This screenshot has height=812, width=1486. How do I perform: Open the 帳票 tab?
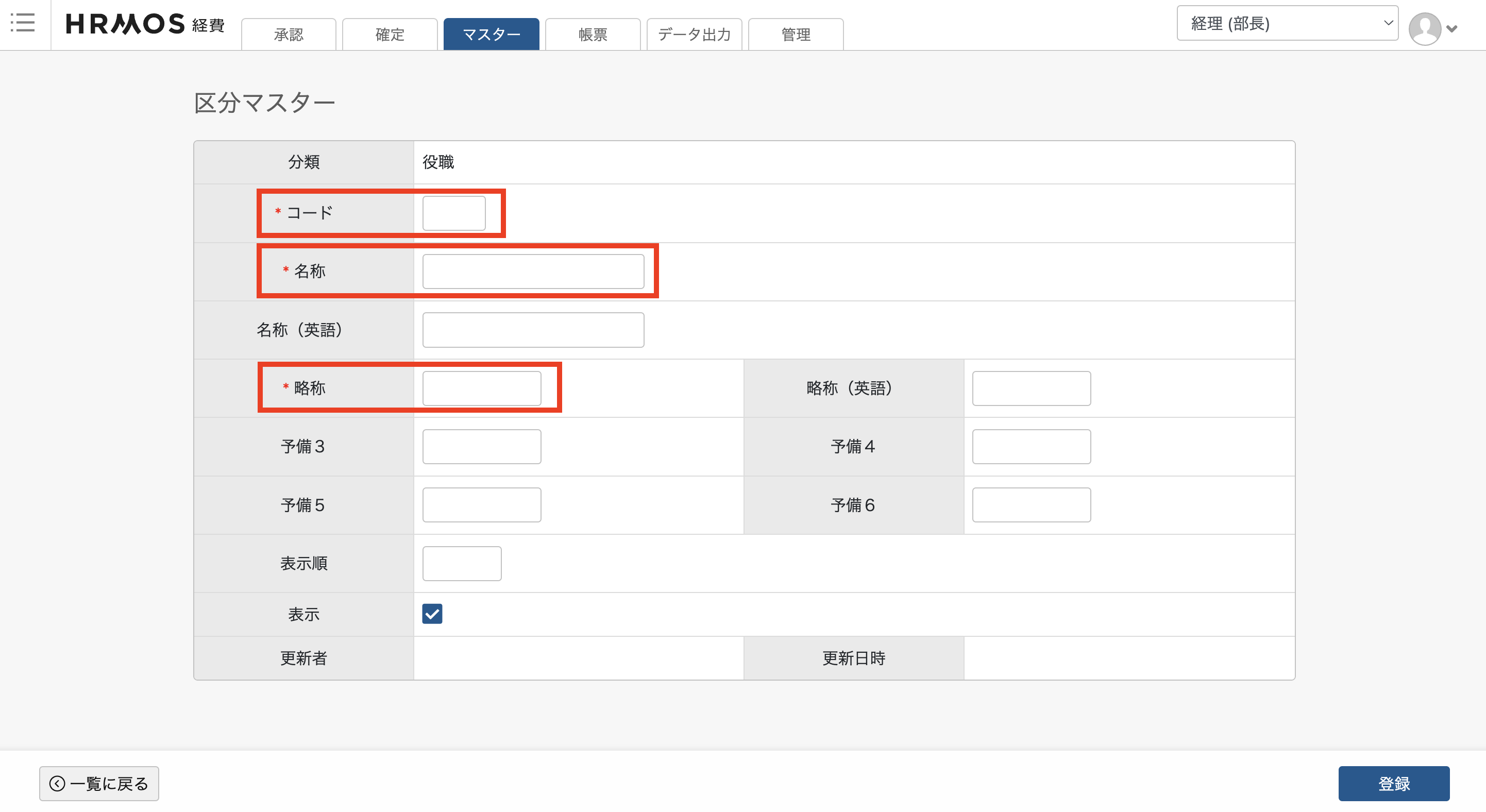[x=593, y=35]
